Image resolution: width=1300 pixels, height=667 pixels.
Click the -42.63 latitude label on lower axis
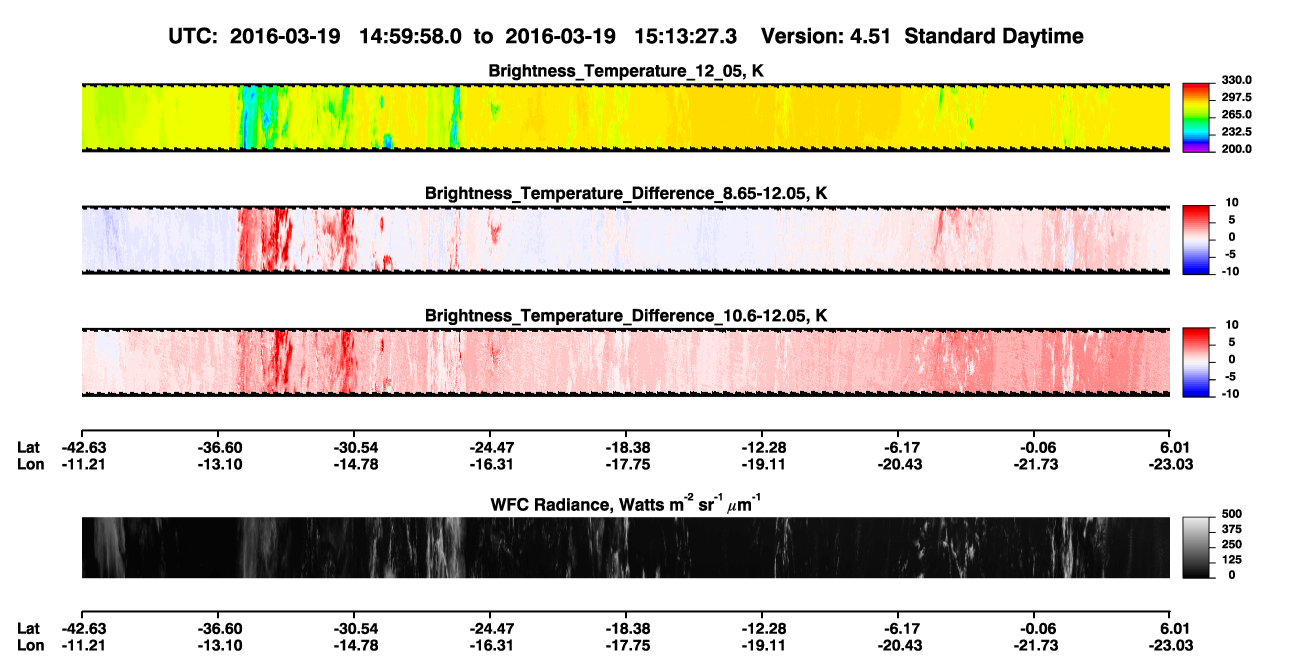click(82, 629)
